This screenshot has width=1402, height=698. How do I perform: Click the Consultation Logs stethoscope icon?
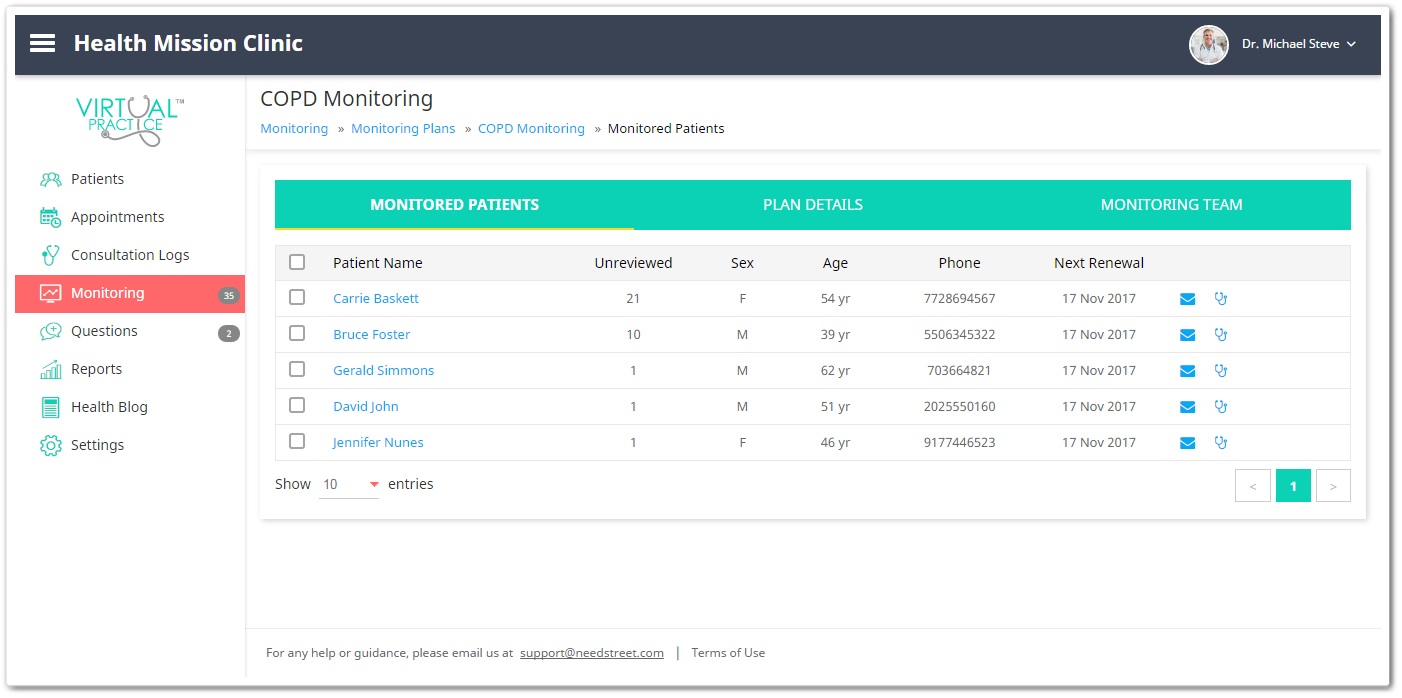[50, 255]
